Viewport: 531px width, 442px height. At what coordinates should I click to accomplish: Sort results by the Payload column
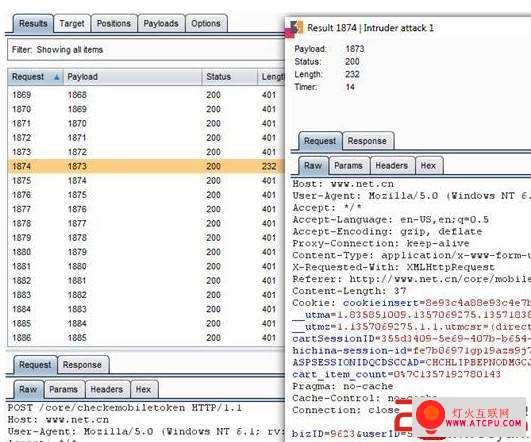[x=132, y=77]
